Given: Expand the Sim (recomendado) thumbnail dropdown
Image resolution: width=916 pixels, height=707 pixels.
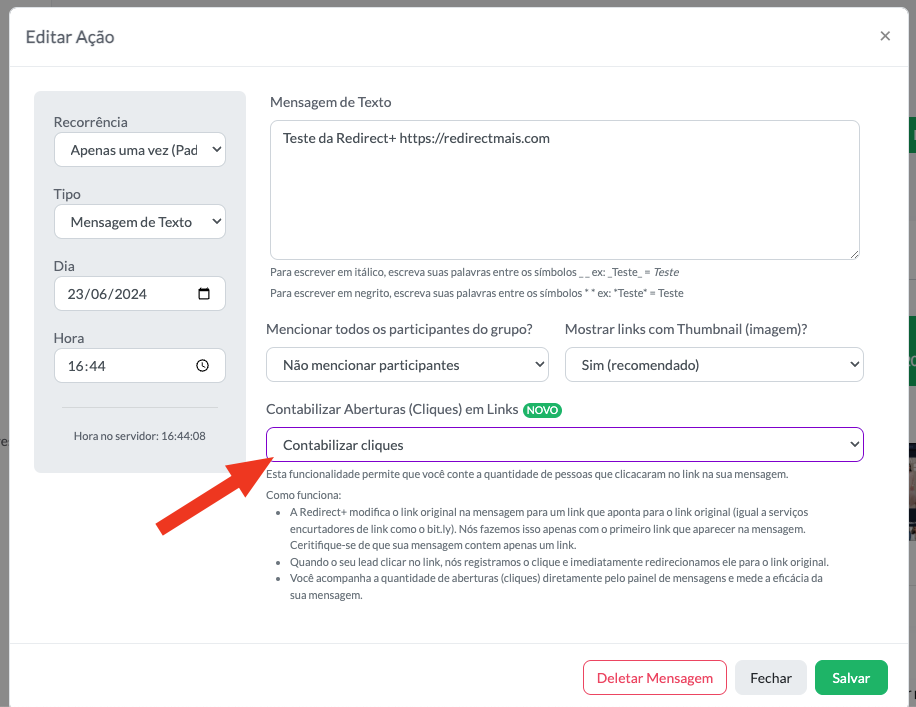Looking at the screenshot, I should tap(714, 365).
